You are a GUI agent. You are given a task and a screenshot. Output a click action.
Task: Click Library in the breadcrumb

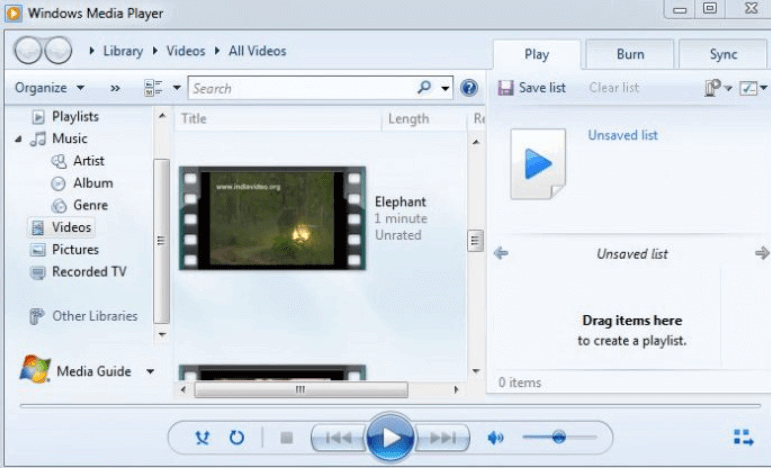(x=123, y=51)
